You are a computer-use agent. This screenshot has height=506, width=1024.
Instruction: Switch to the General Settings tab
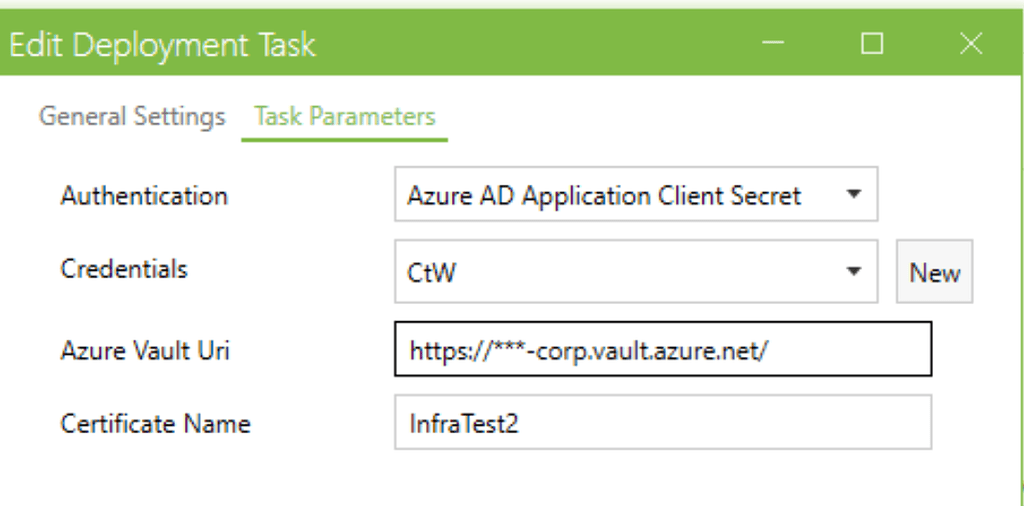point(132,117)
